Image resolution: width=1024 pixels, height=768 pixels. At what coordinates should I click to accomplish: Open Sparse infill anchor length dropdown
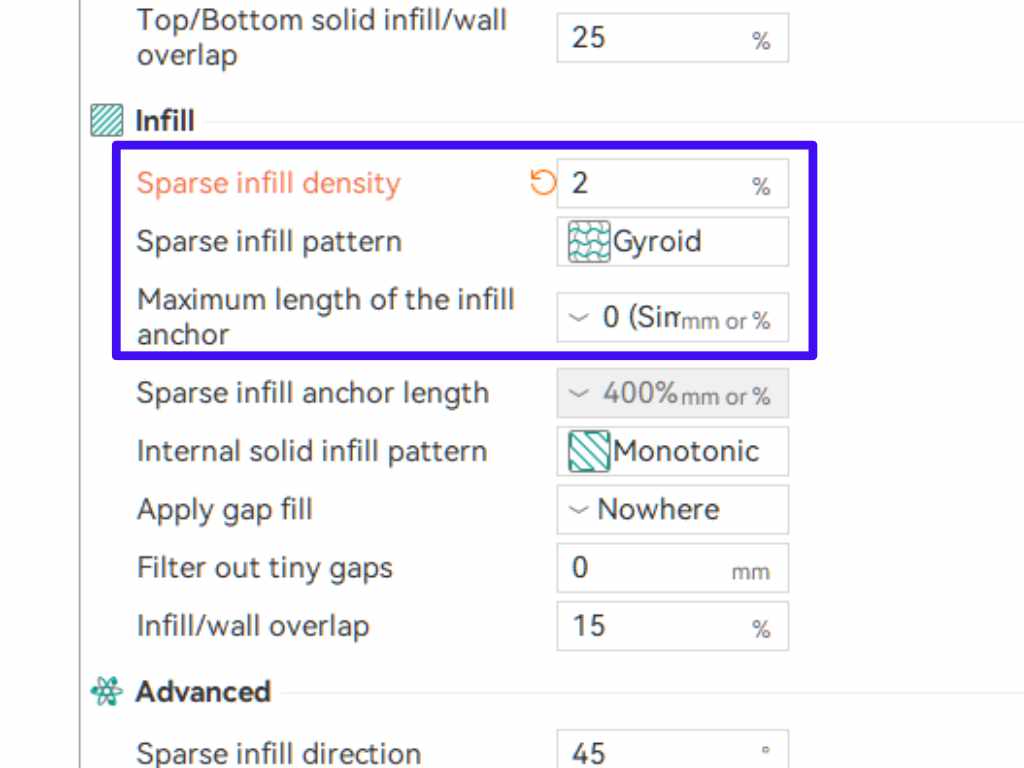[x=578, y=393]
